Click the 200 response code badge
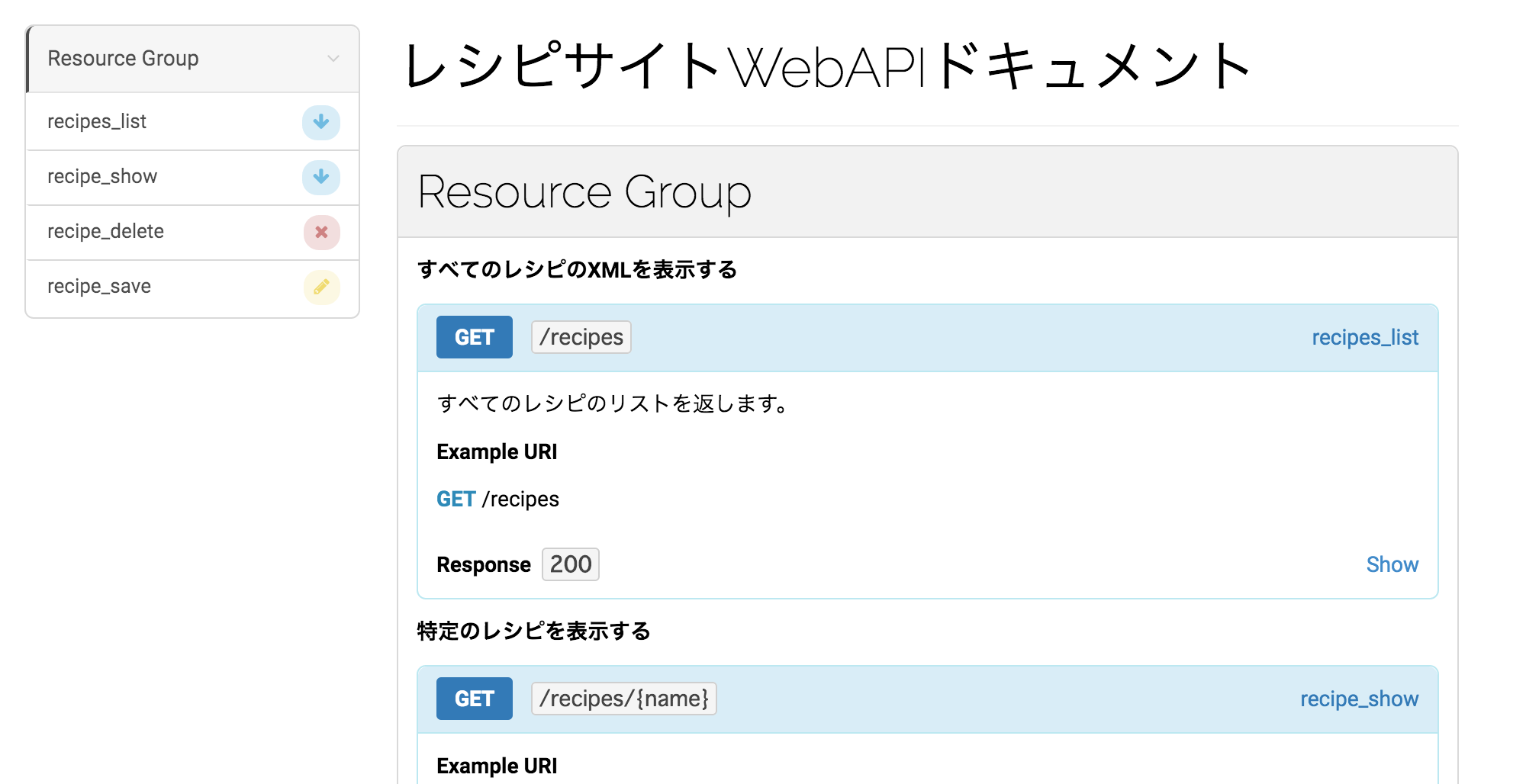 click(x=570, y=564)
